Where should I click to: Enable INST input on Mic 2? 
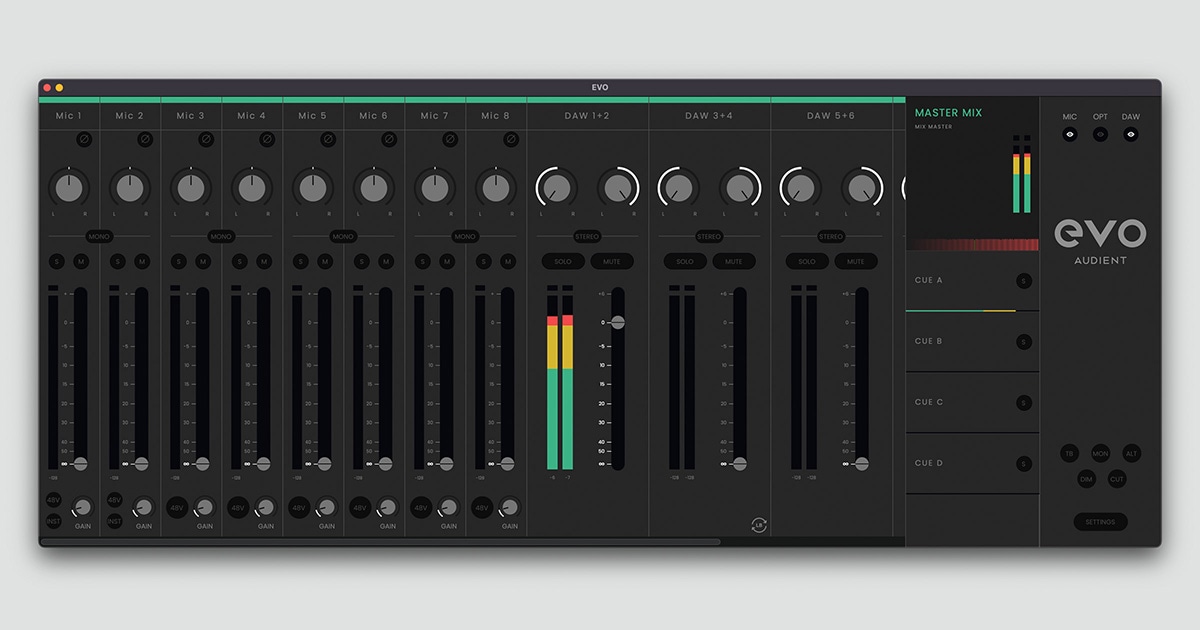pos(114,521)
